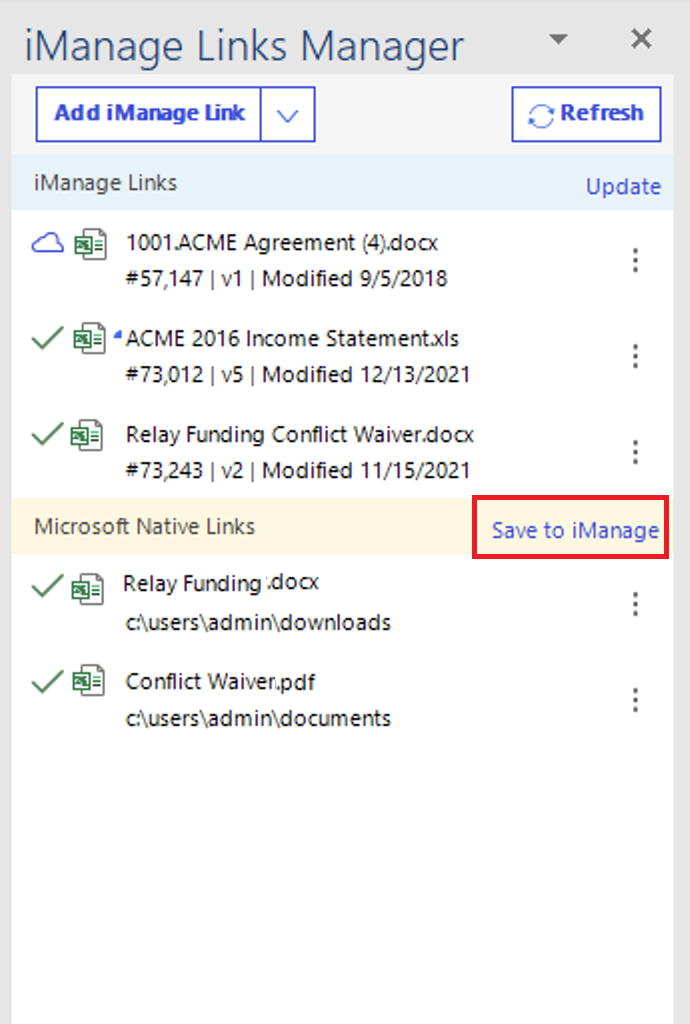Open more options for Relay Funding Conflict Waiver.docx

point(635,452)
